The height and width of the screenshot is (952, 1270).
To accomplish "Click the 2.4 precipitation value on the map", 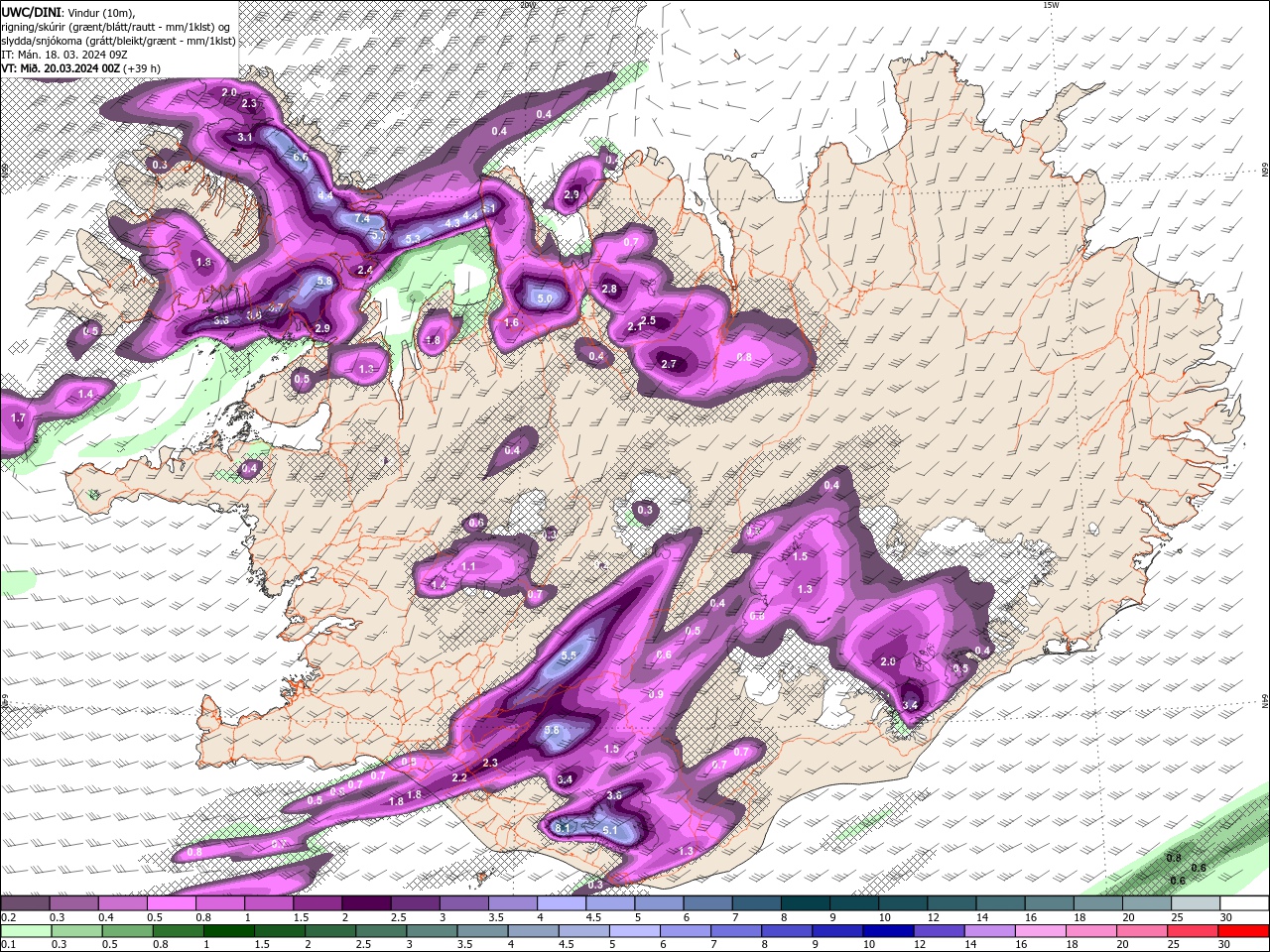I will (364, 270).
